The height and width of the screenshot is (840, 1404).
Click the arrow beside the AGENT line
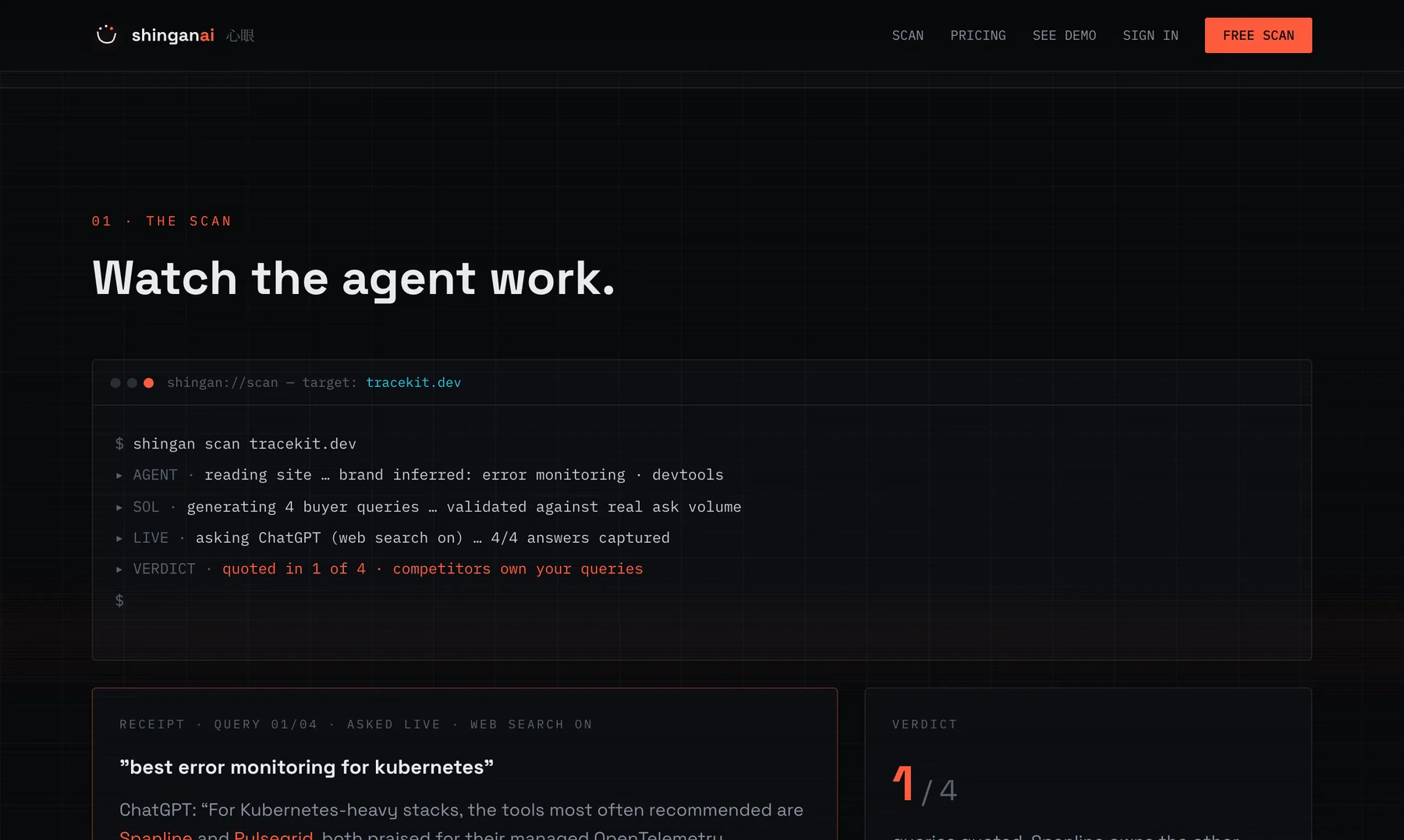pos(119,475)
